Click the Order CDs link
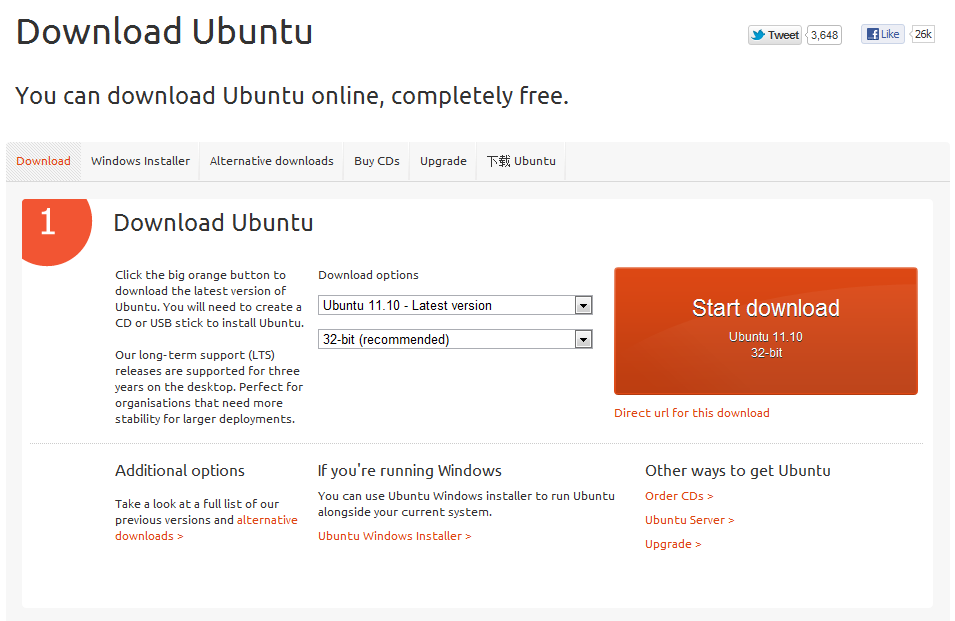The image size is (955, 621). click(679, 496)
